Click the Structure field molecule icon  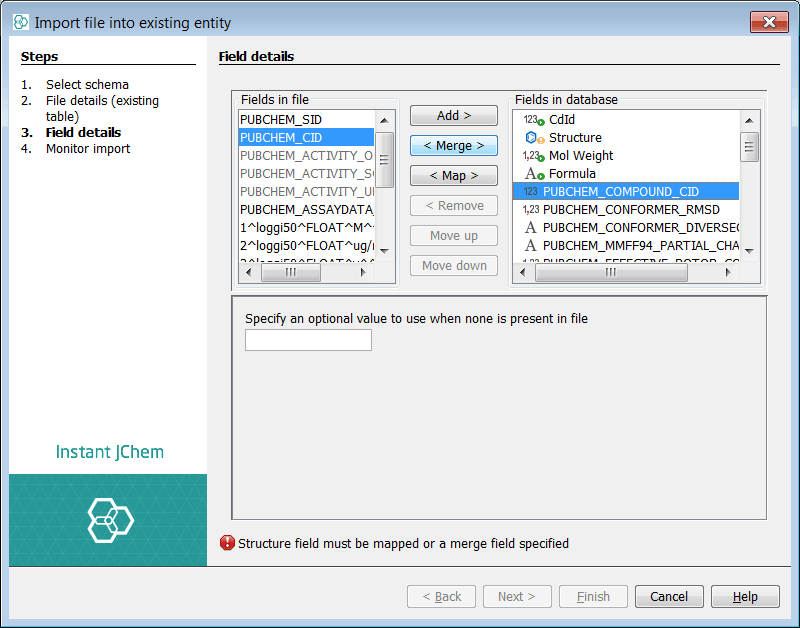coord(533,138)
